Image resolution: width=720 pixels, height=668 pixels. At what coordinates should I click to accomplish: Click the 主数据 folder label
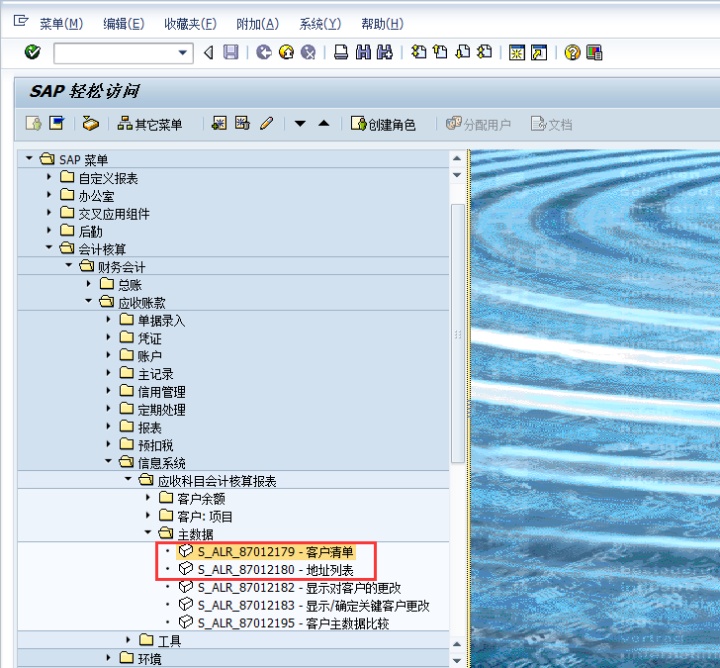[195, 534]
